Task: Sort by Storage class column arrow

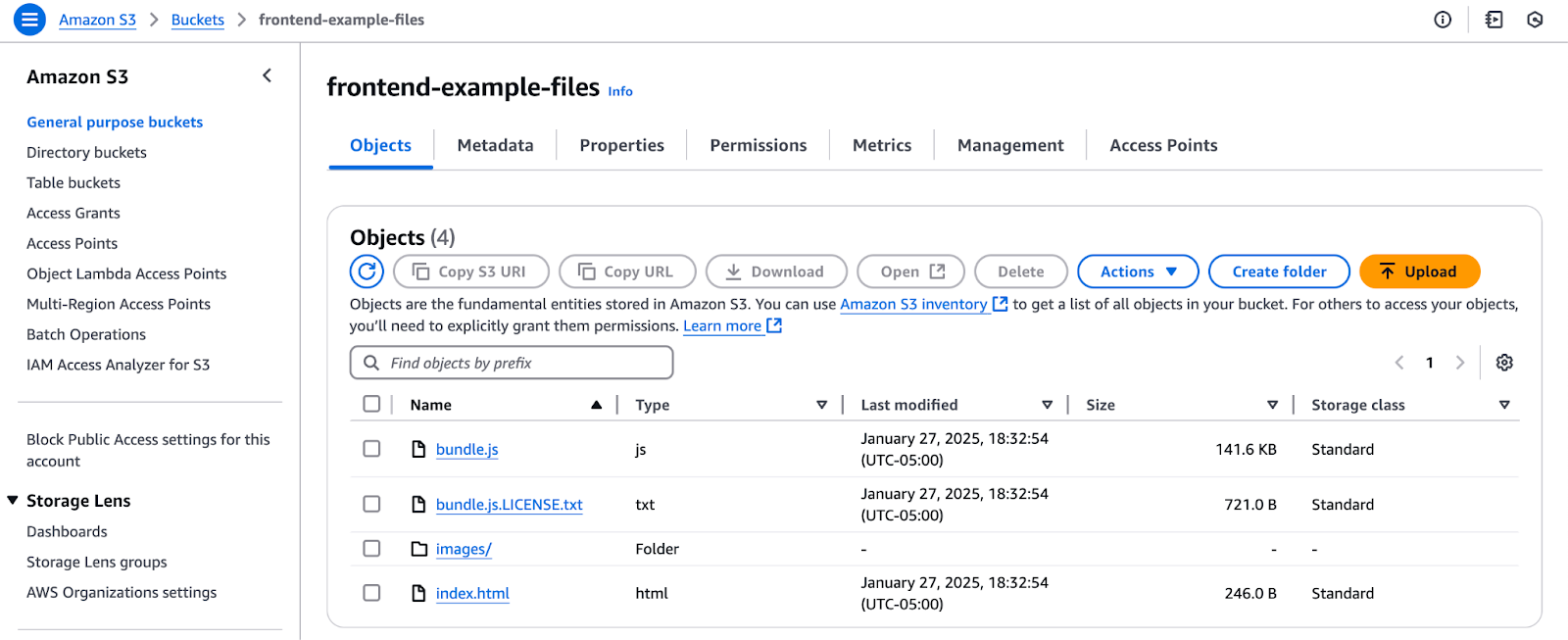Action: click(x=1504, y=405)
